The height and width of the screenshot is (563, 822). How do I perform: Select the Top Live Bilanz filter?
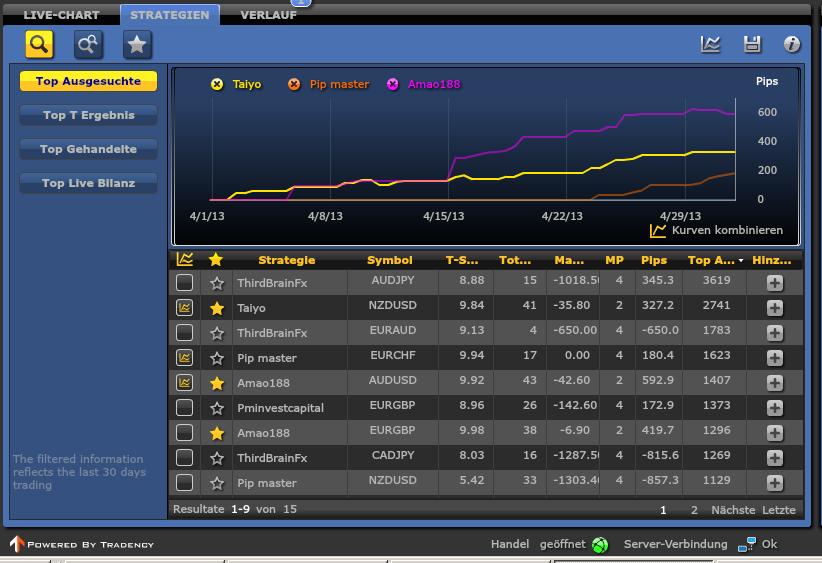click(x=88, y=183)
